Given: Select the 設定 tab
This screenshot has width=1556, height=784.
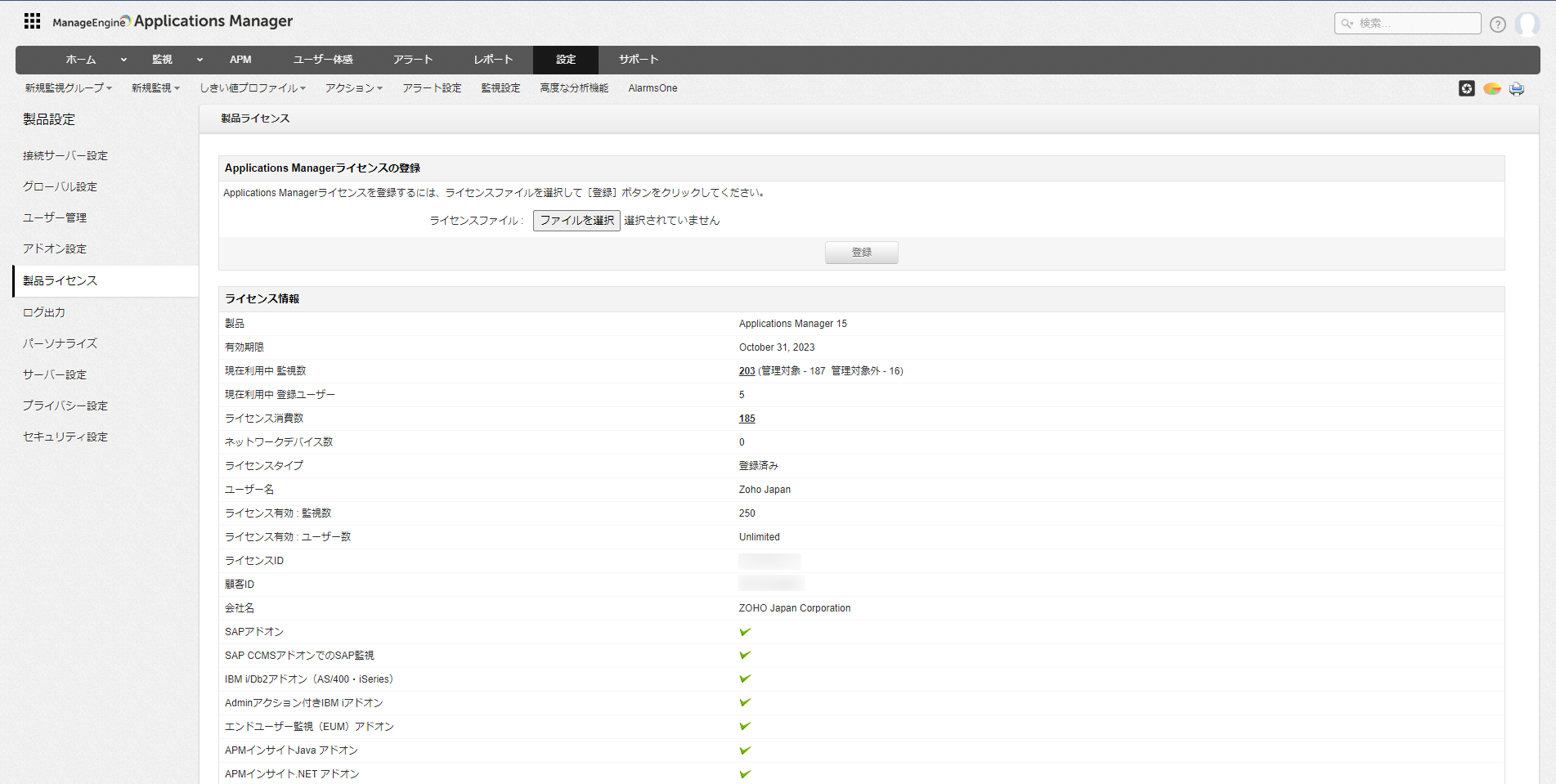Looking at the screenshot, I should tap(566, 60).
